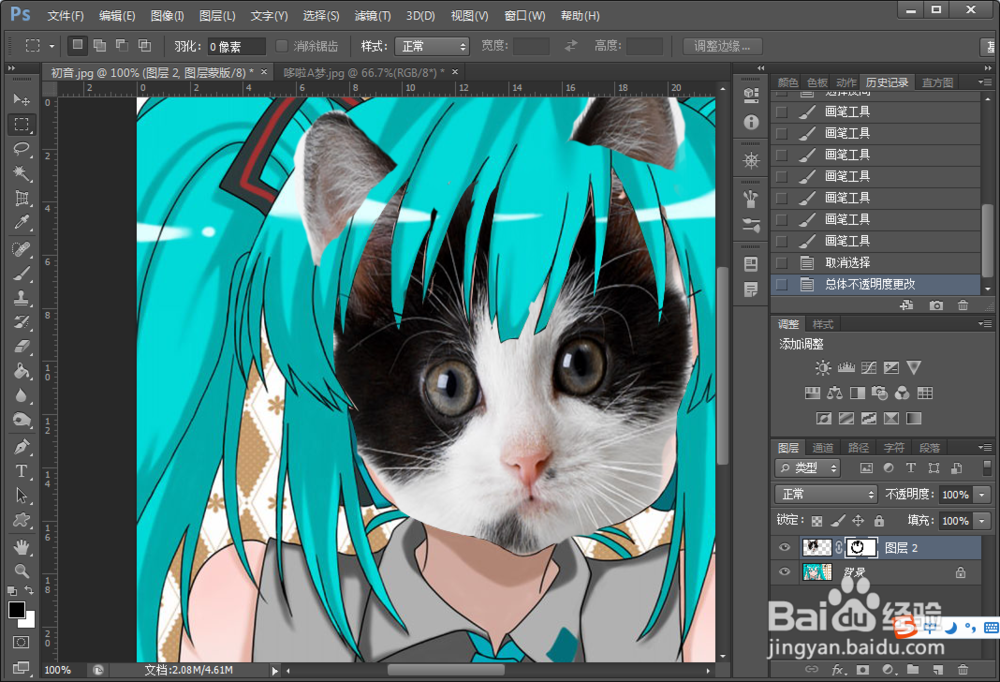
Task: Select the Blur tool
Action: [21, 396]
